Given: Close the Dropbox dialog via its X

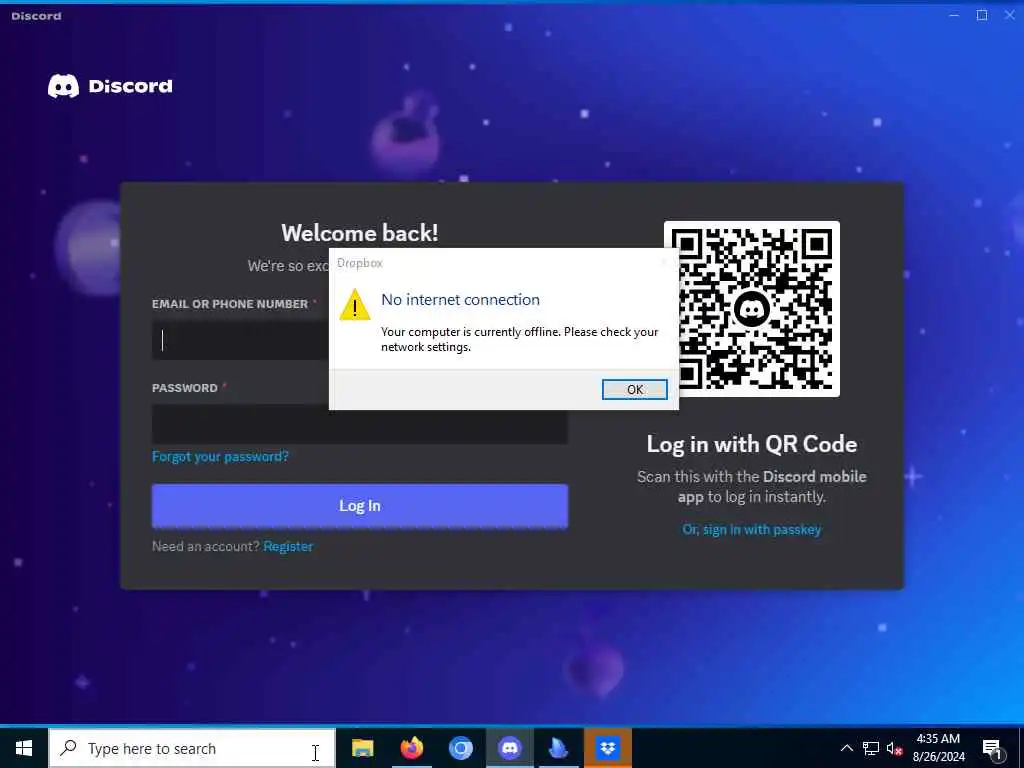Looking at the screenshot, I should [664, 263].
